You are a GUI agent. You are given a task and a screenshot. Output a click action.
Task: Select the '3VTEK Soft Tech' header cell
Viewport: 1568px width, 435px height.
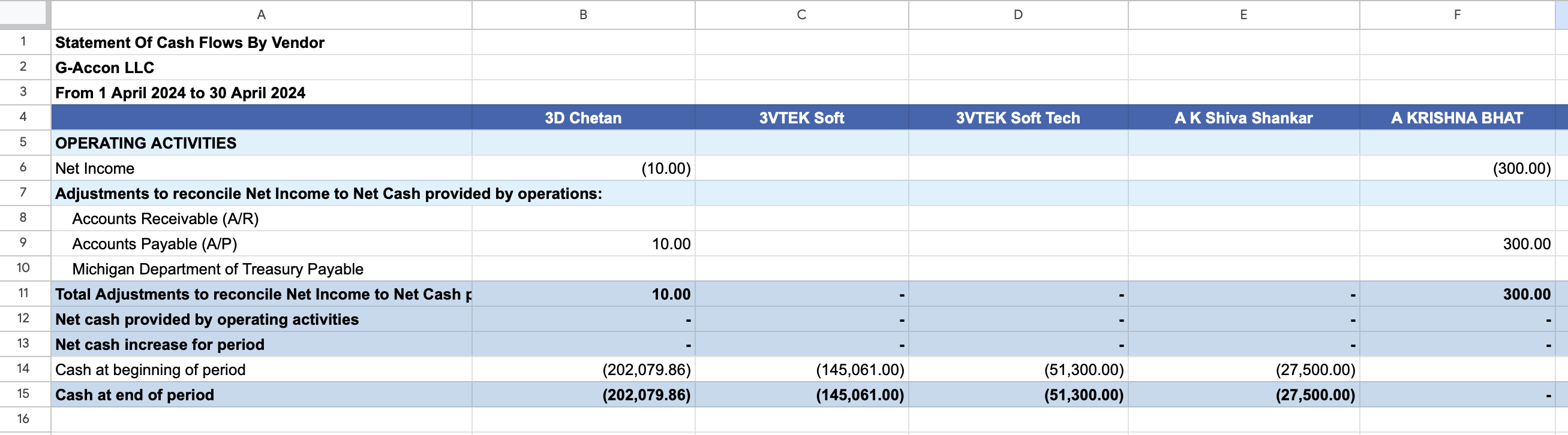pos(1019,117)
